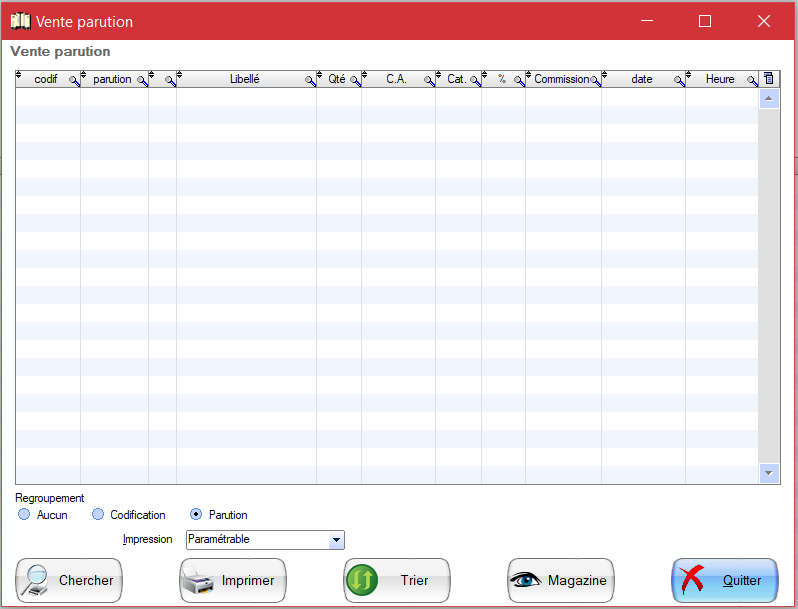
Task: Click the search icon in C.A. column
Action: click(429, 81)
